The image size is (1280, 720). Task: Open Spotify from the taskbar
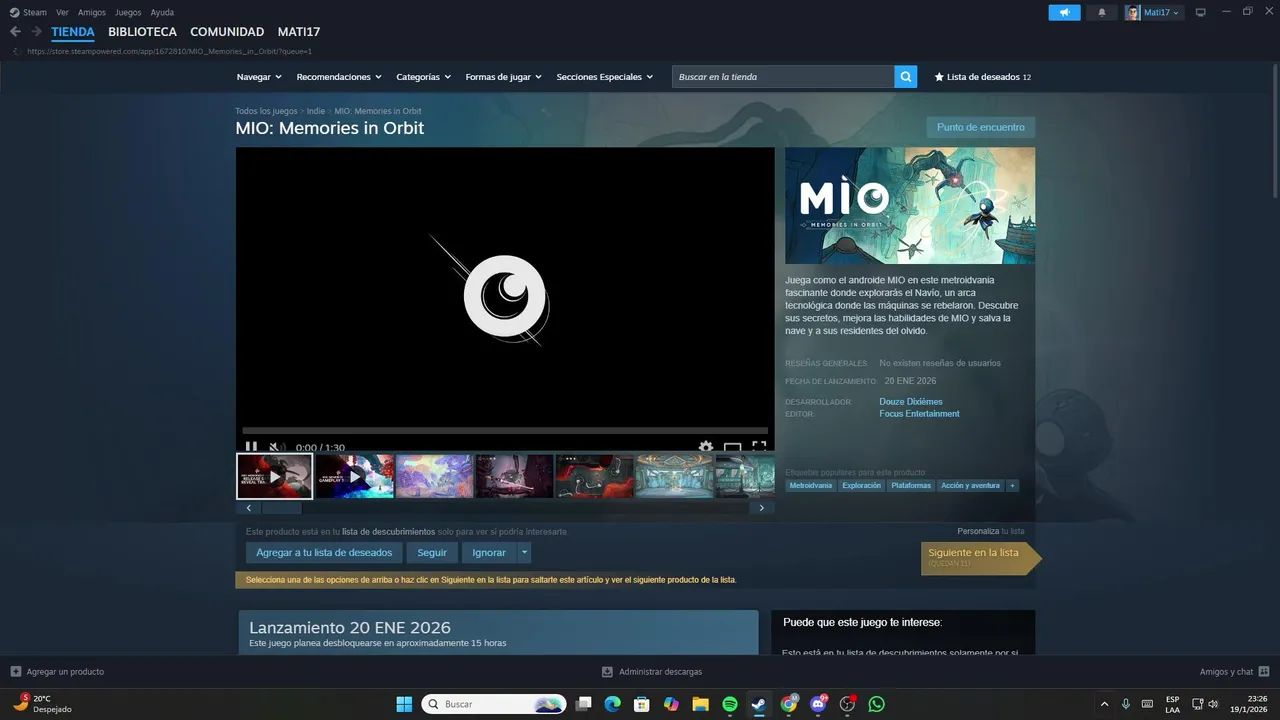(x=729, y=704)
